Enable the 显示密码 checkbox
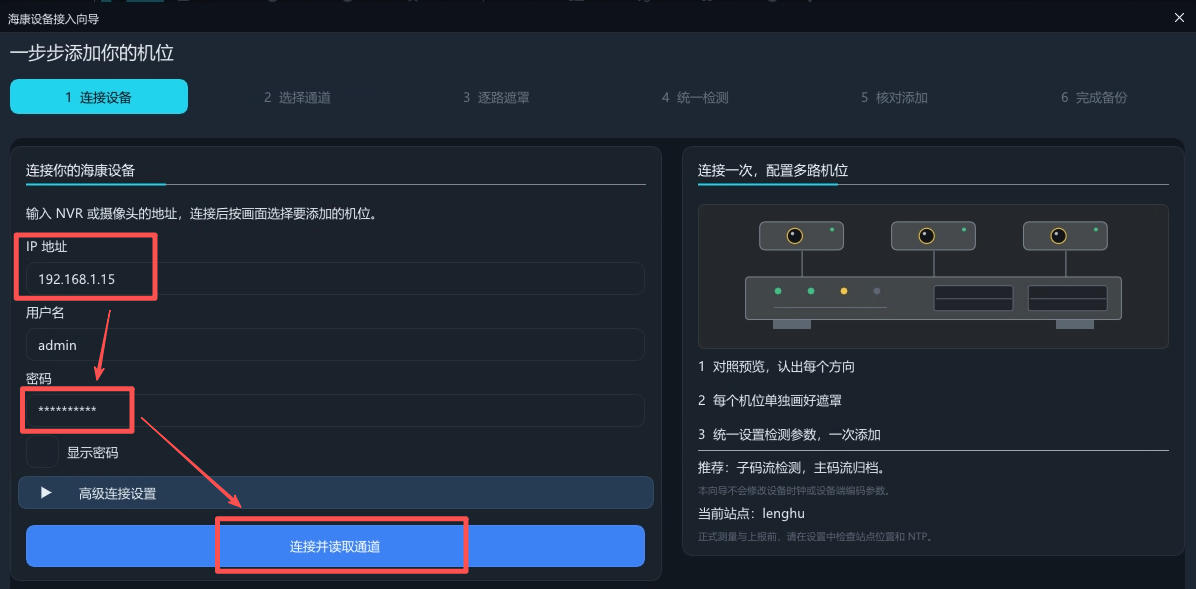Image resolution: width=1196 pixels, height=589 pixels. pyautogui.click(x=42, y=452)
